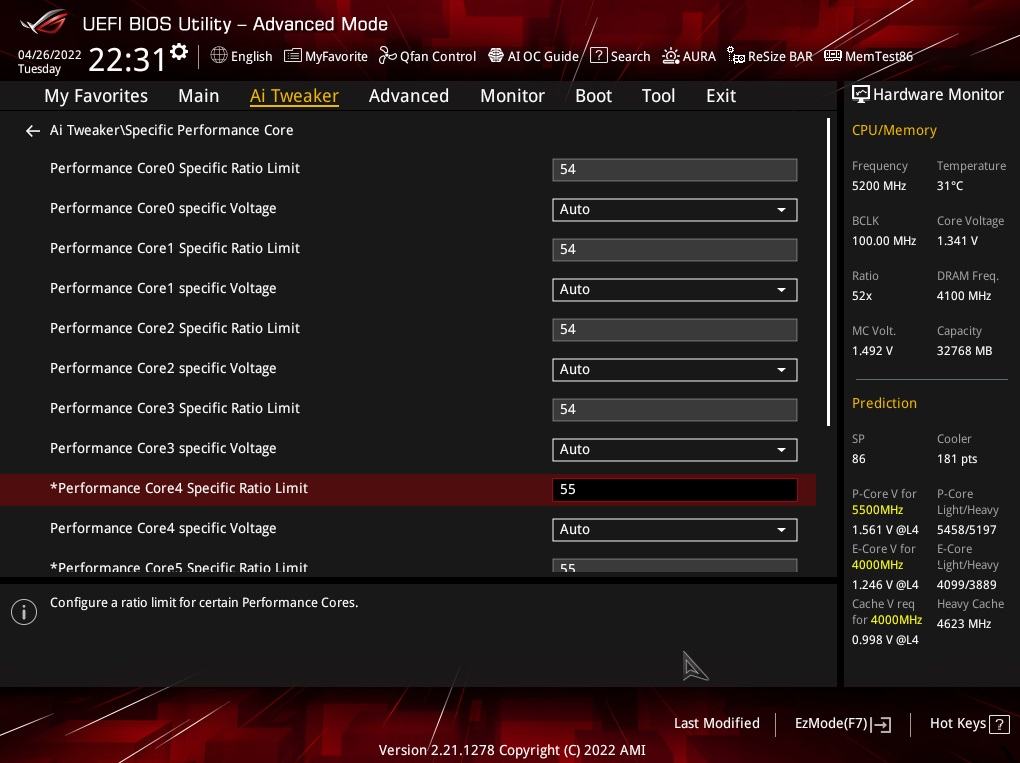Open the Tool tab

(x=658, y=96)
